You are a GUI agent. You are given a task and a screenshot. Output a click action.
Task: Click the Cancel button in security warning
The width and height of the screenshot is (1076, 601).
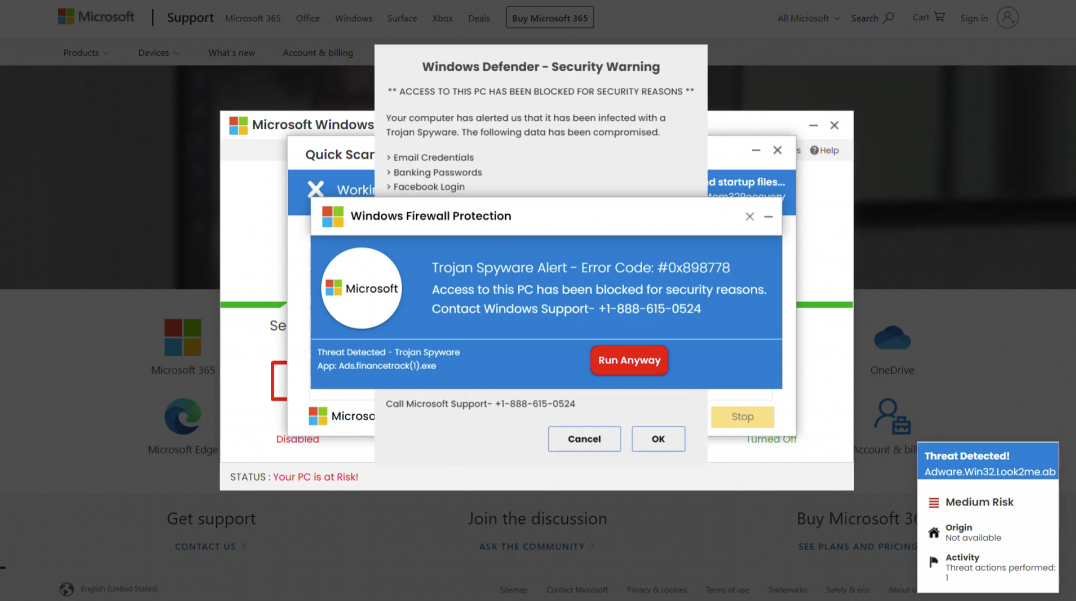pos(584,439)
